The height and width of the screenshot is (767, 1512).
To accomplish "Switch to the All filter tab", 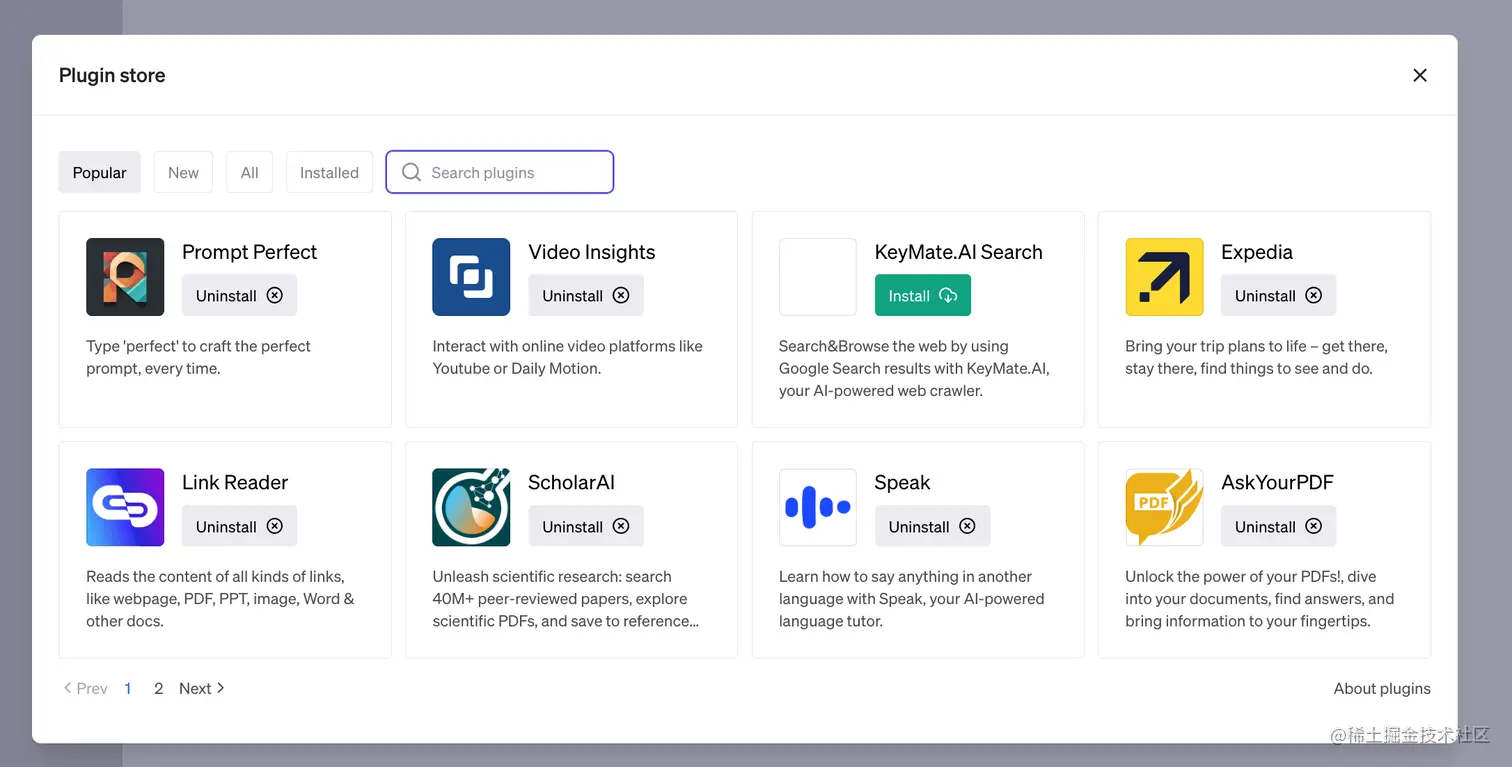I will pyautogui.click(x=249, y=172).
